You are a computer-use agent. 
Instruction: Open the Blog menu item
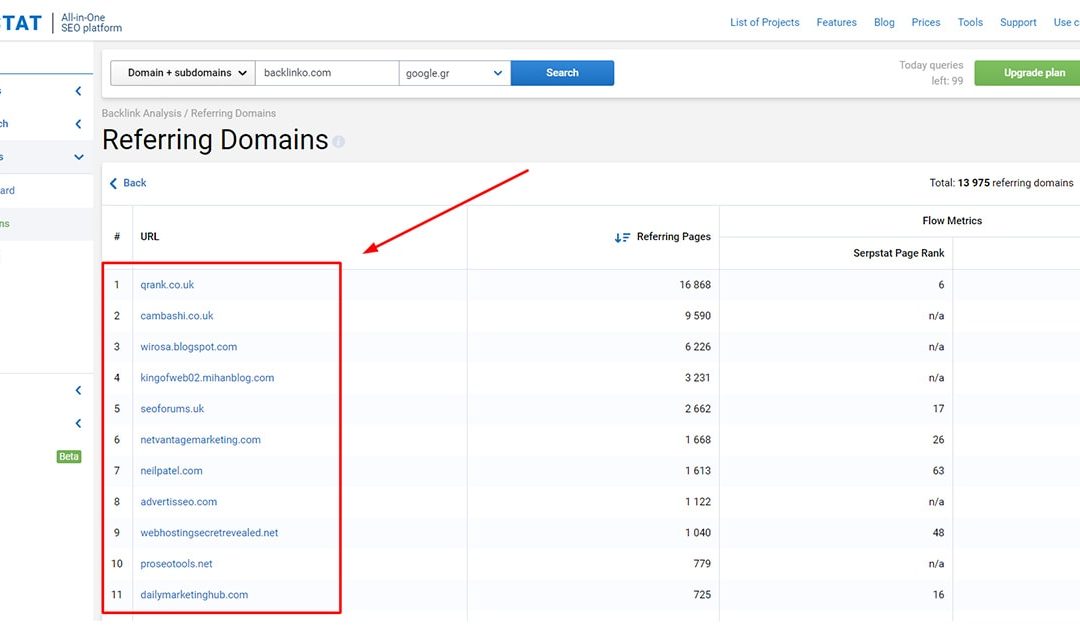(x=884, y=23)
